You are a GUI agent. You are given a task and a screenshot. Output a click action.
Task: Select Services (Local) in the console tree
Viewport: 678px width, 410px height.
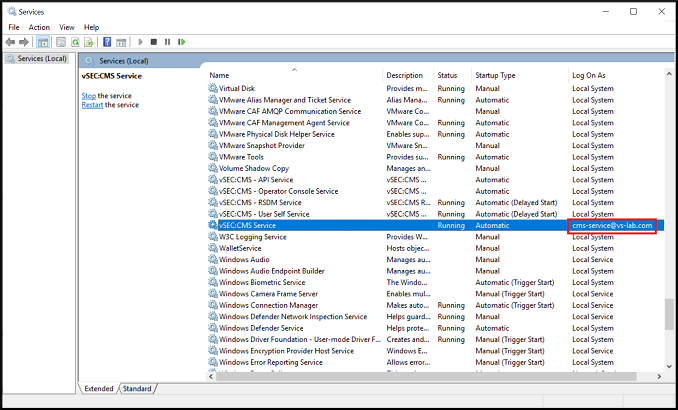click(x=37, y=58)
